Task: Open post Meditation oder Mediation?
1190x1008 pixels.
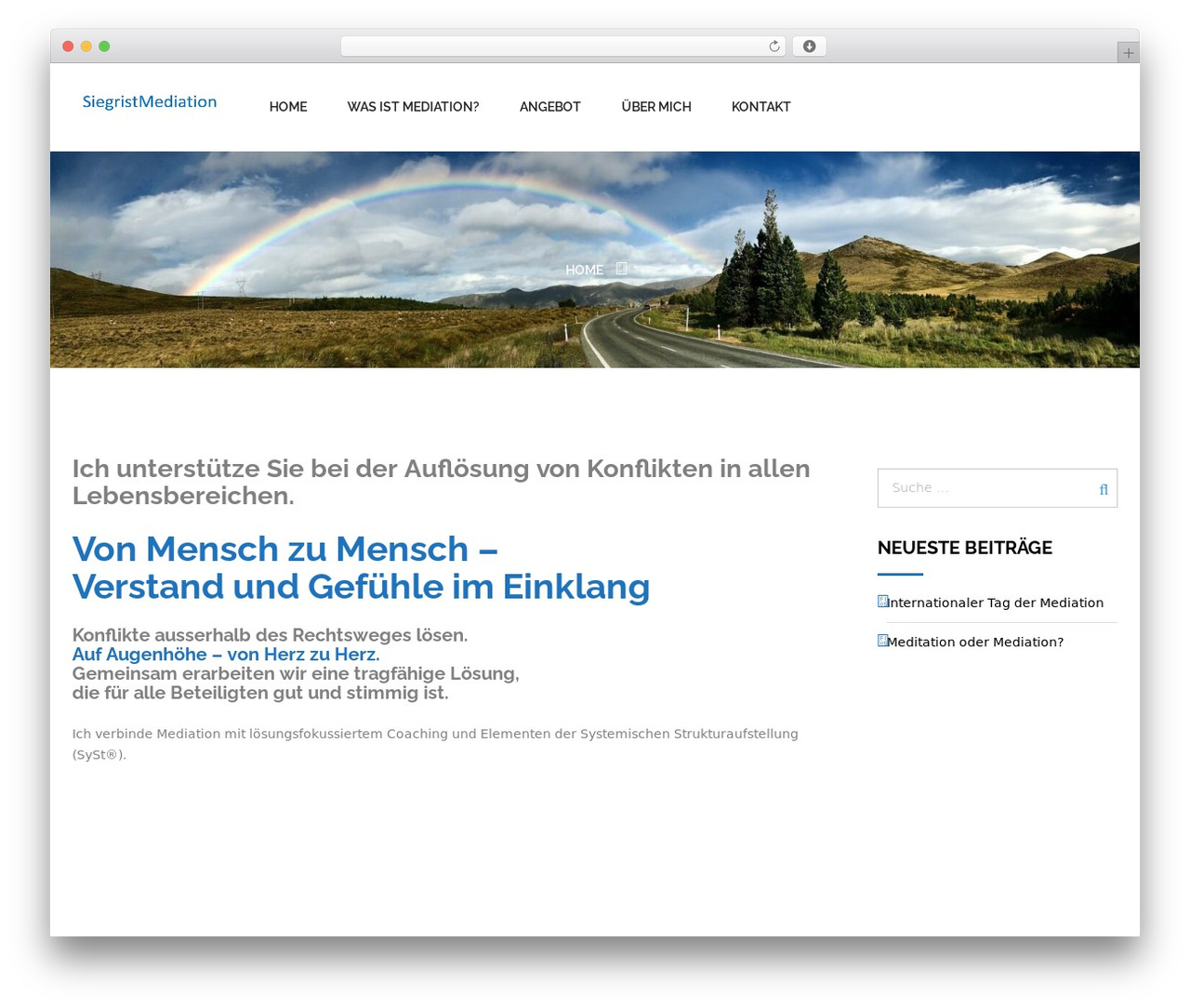Action: 975,642
